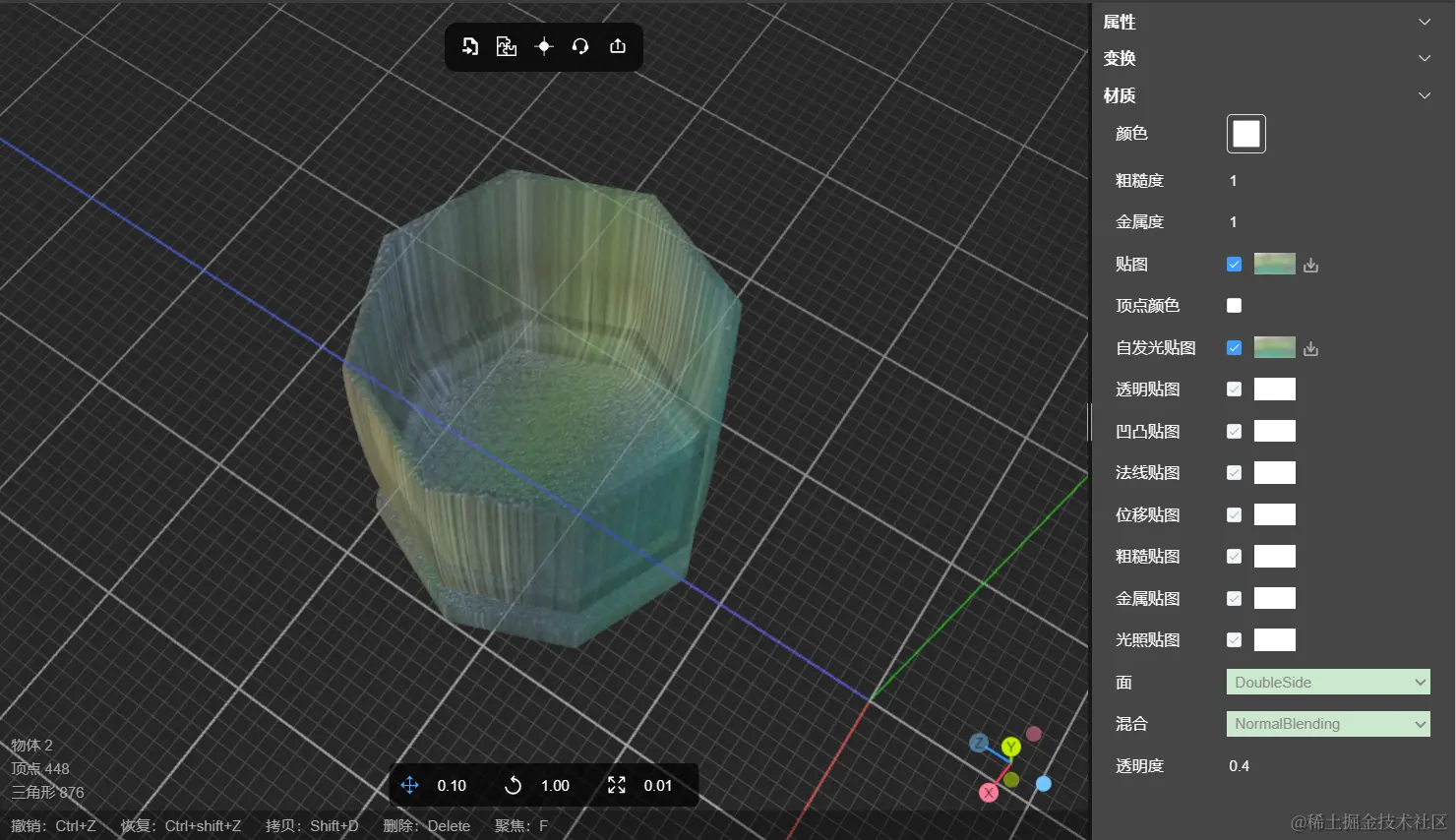This screenshot has height=840, width=1456.
Task: Collapse the 属性 section chevron
Action: [1425, 22]
